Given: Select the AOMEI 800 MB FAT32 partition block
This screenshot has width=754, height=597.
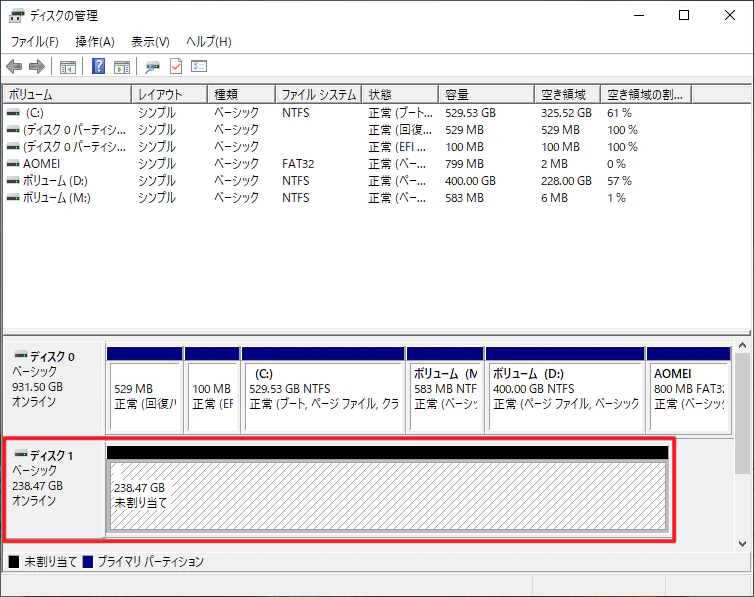Looking at the screenshot, I should pos(689,390).
